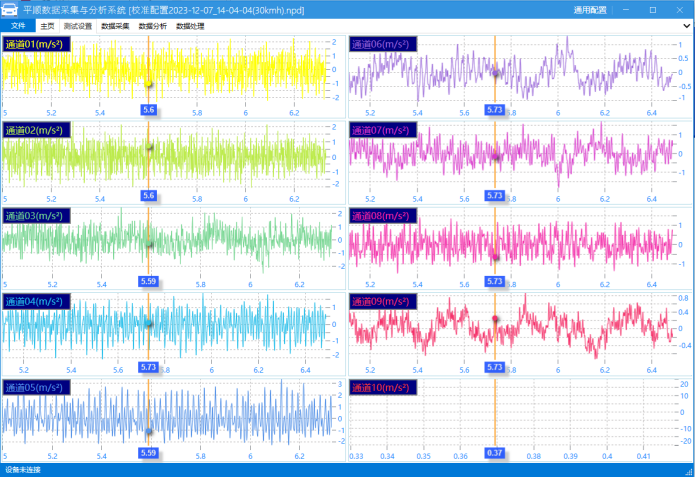
Task: Pick the 通道08(m/s²) channel label
Action: (382, 216)
